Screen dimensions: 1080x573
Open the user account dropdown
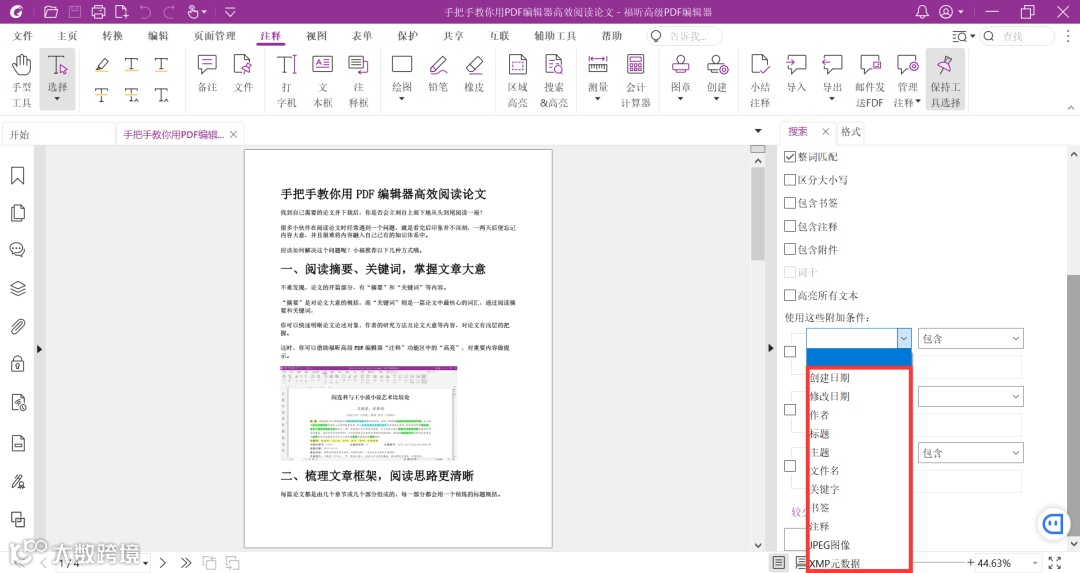(x=951, y=12)
